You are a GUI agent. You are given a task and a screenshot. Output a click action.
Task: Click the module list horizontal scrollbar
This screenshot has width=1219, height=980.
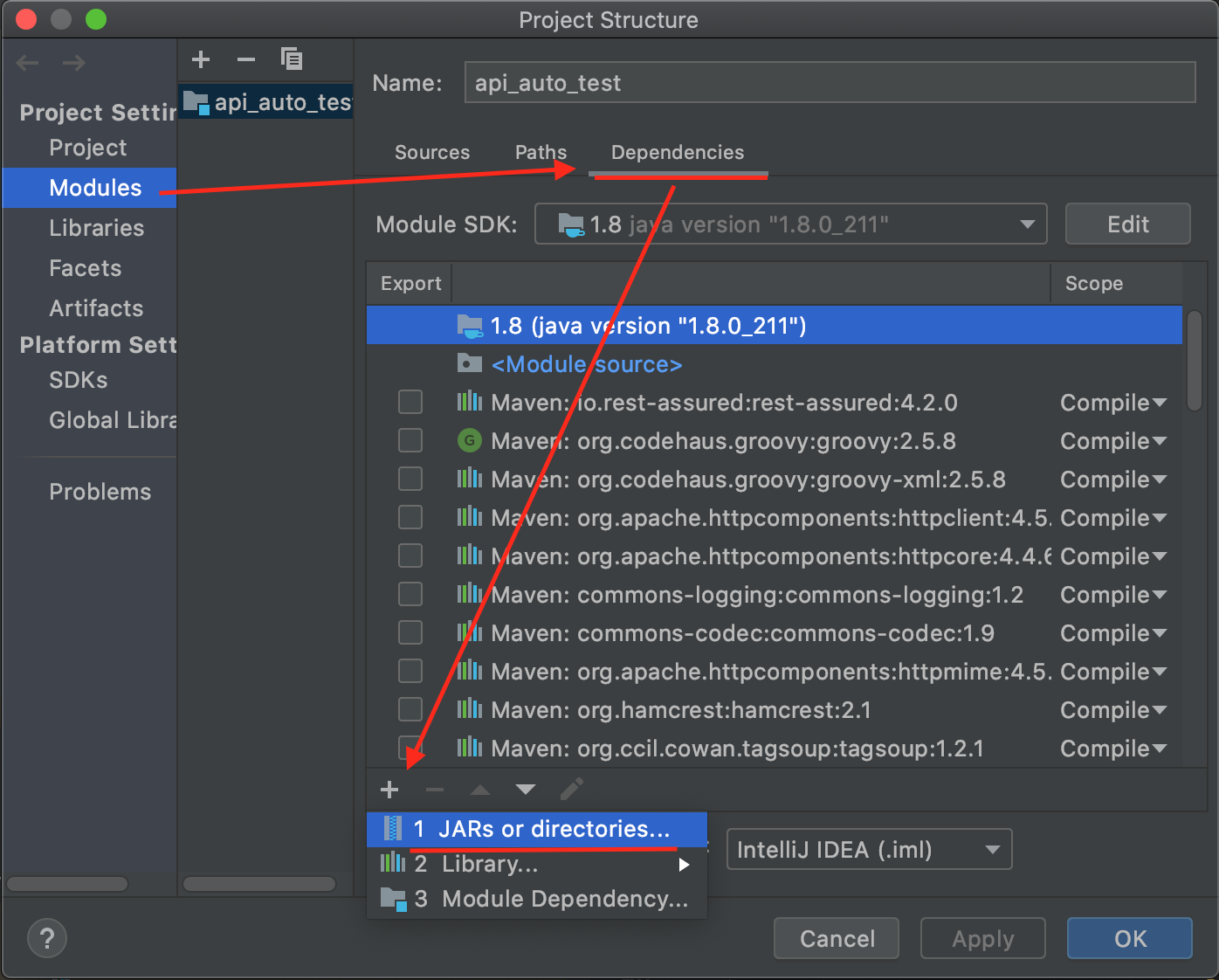[x=259, y=884]
